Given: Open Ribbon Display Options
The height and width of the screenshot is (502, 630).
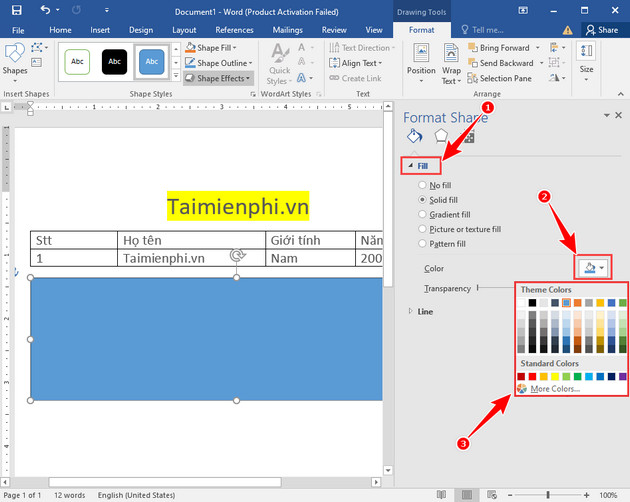Looking at the screenshot, I should pyautogui.click(x=523, y=11).
